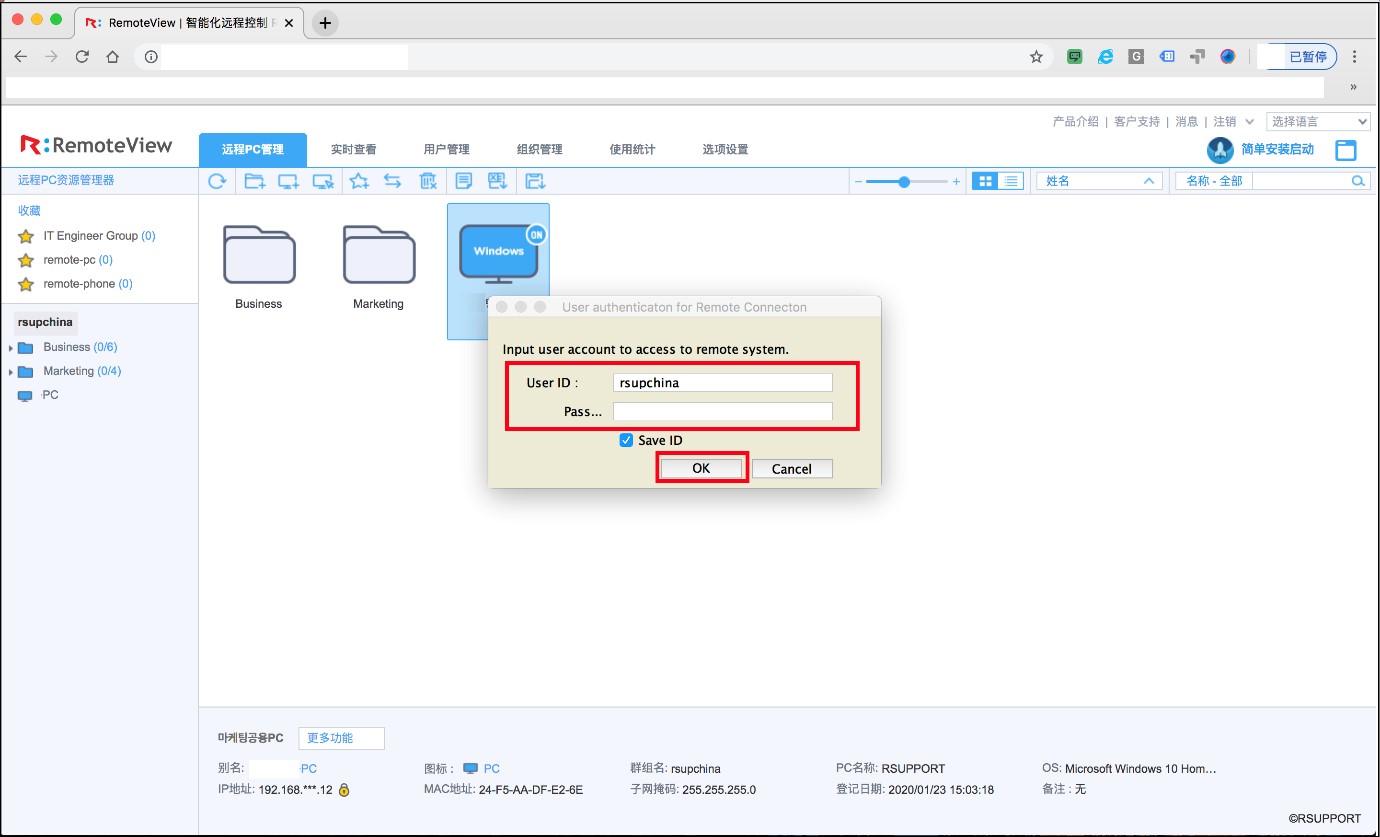1380x837 pixels.
Task: Select the rsupchina root node
Action: click(x=45, y=322)
